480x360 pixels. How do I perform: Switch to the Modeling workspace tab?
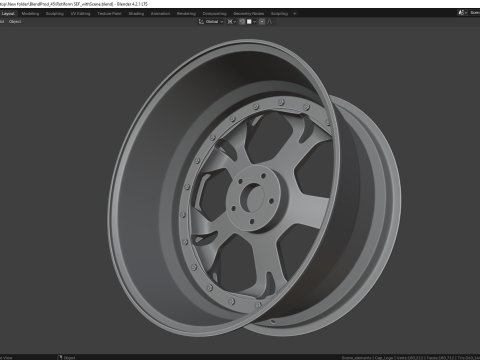[x=30, y=14]
